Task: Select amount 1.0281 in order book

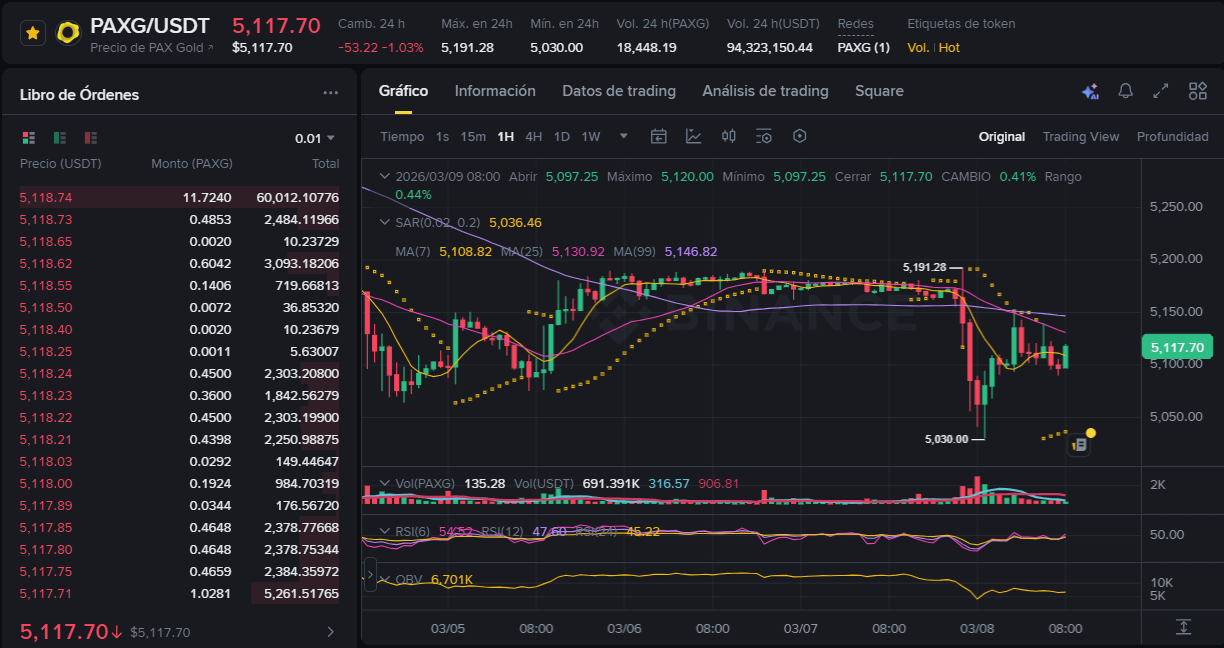Action: pos(210,593)
